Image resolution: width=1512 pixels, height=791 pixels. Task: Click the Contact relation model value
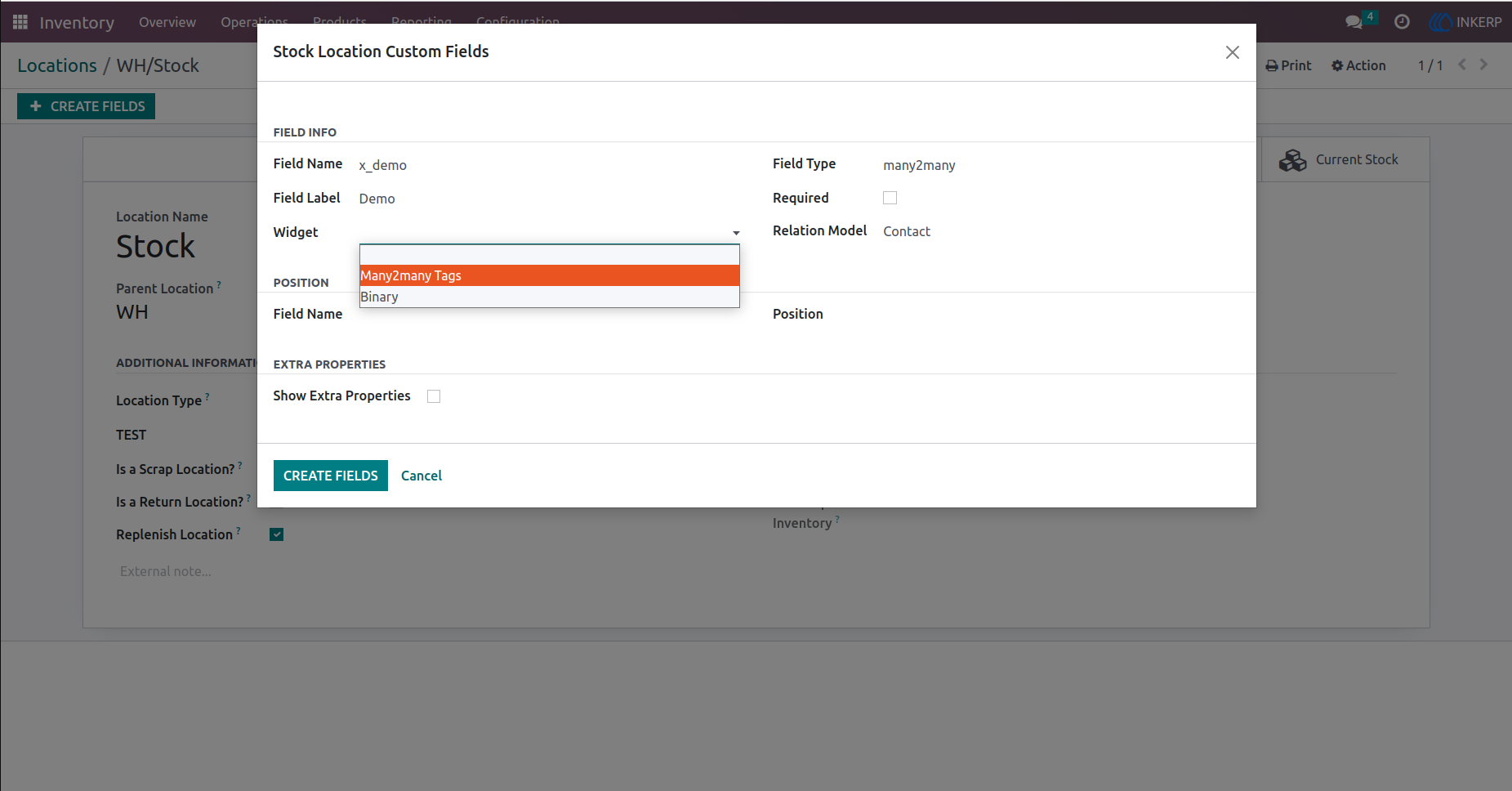(x=907, y=231)
